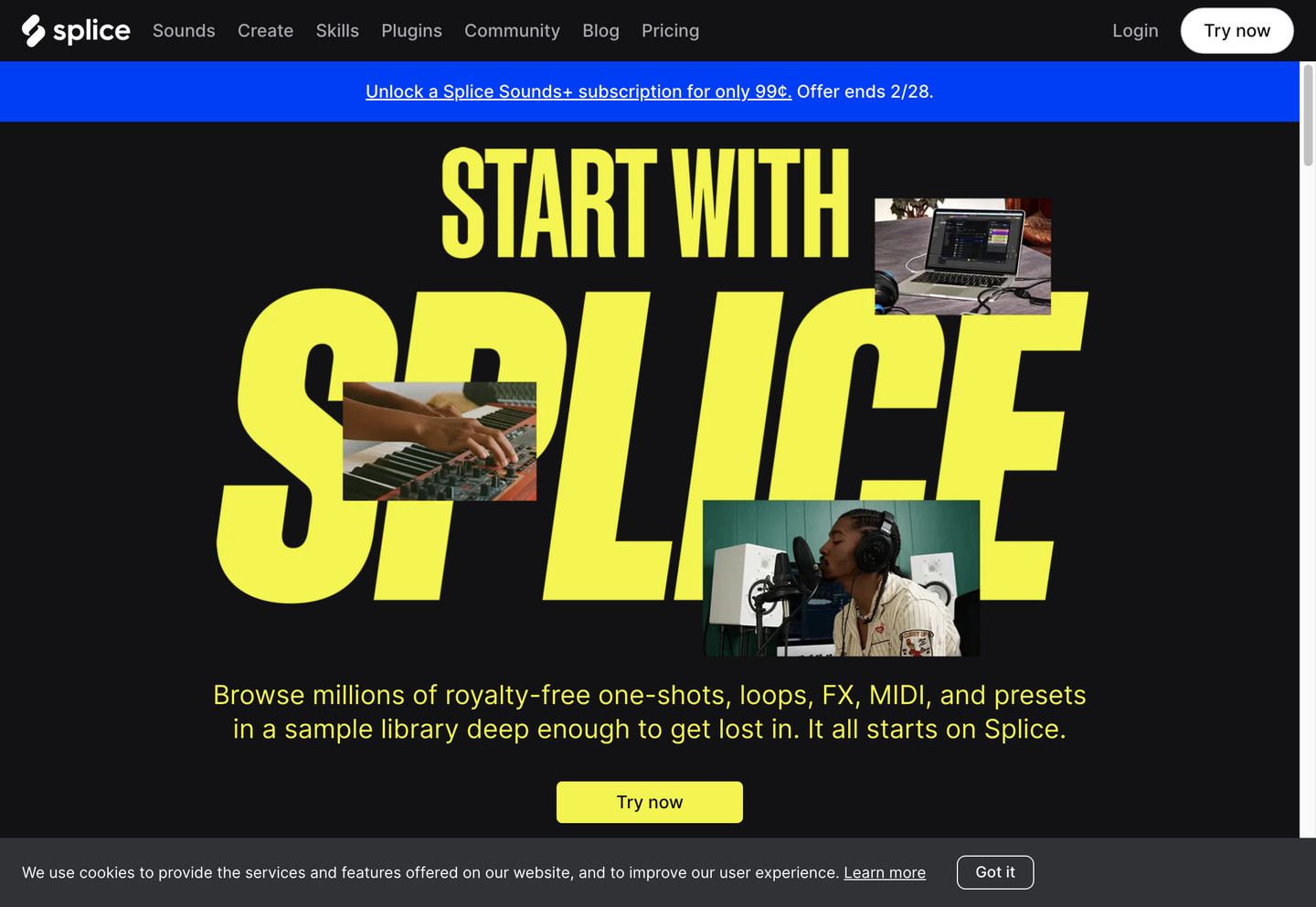Image resolution: width=1316 pixels, height=907 pixels.
Task: Click the page vertical scrollbar thumb
Action: pos(1308,115)
